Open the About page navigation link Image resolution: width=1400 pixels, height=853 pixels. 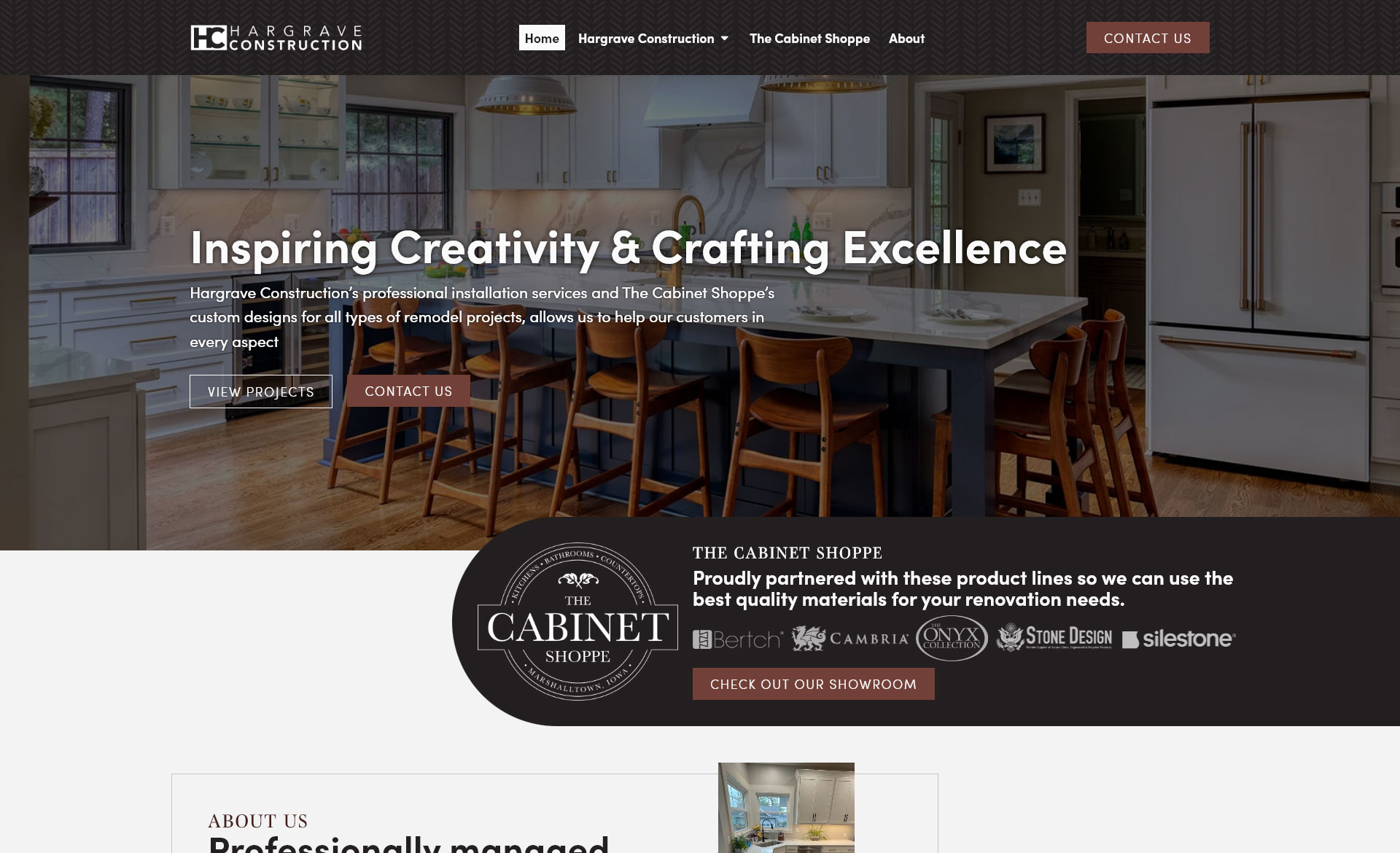click(906, 37)
